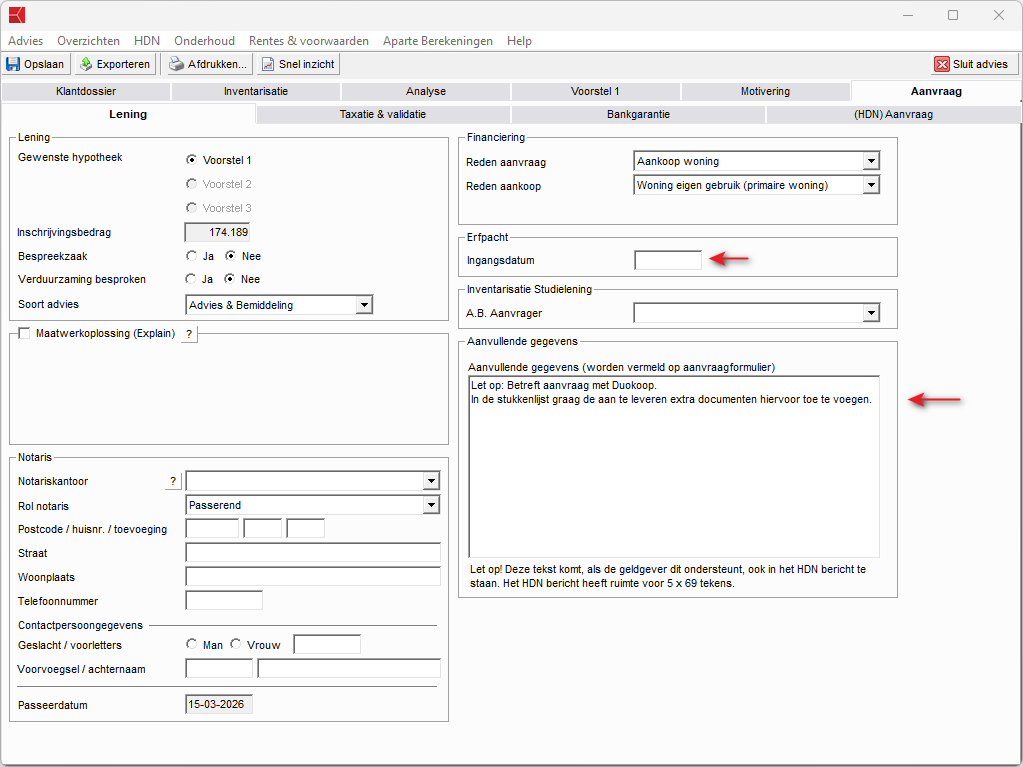Viewport: 1023px width, 767px height.
Task: Open the Taxatie & validatie subtab
Action: pyautogui.click(x=383, y=114)
